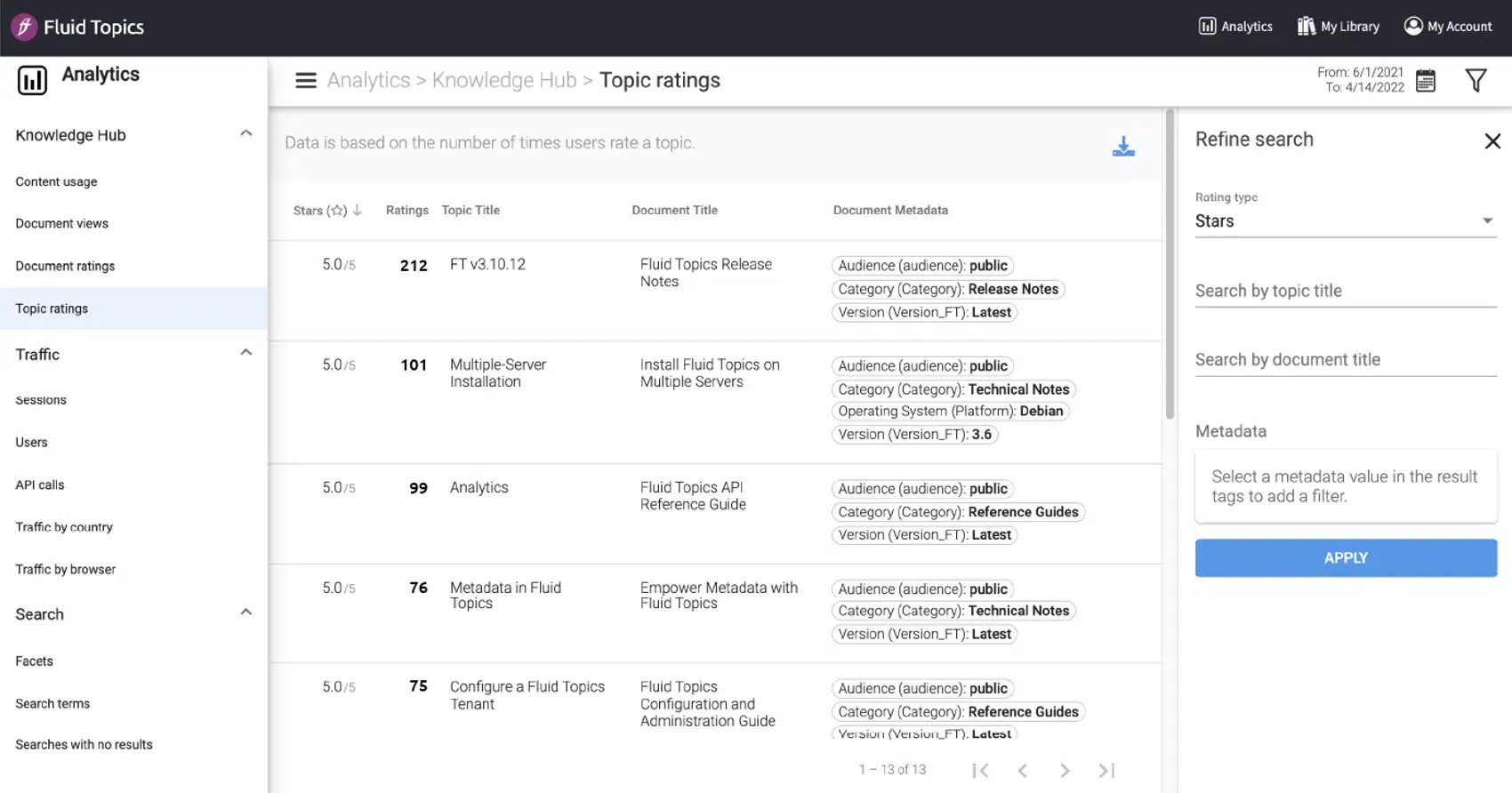This screenshot has width=1512, height=793.
Task: Click the download data icon
Action: 1123,147
